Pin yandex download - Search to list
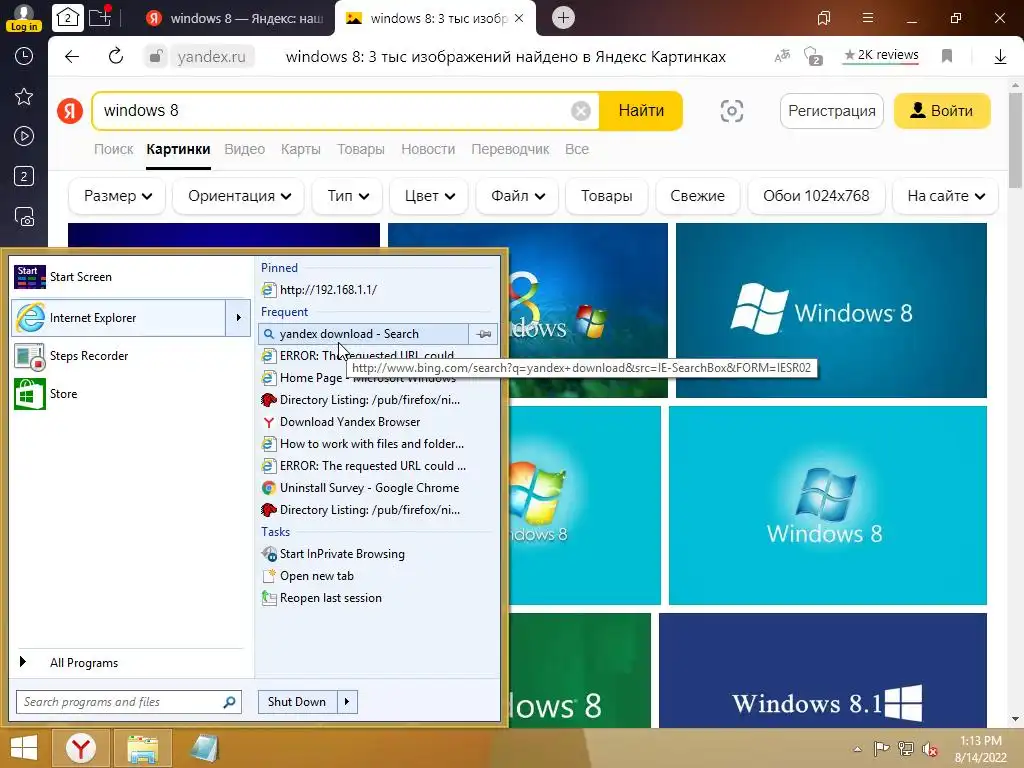This screenshot has width=1024, height=768. pyautogui.click(x=483, y=334)
